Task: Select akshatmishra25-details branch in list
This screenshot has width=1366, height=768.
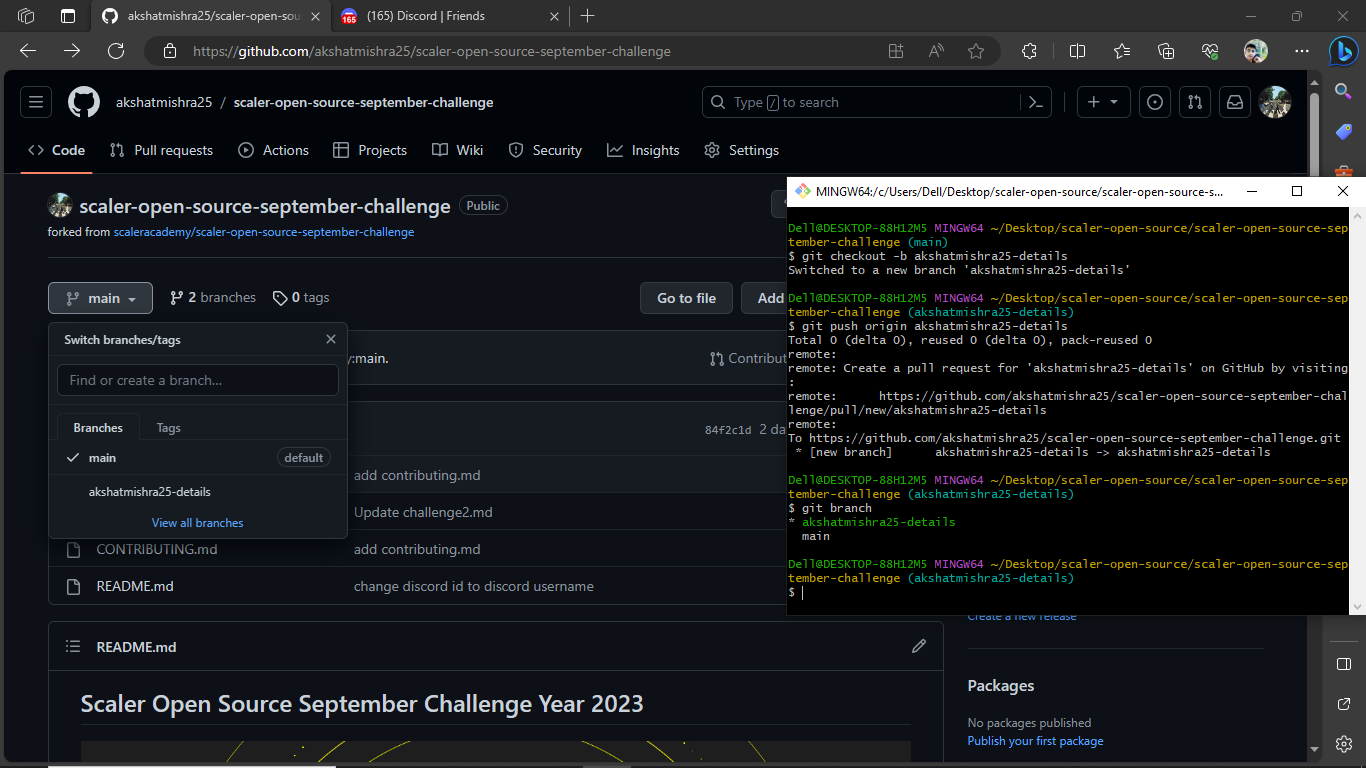Action: coord(198,492)
